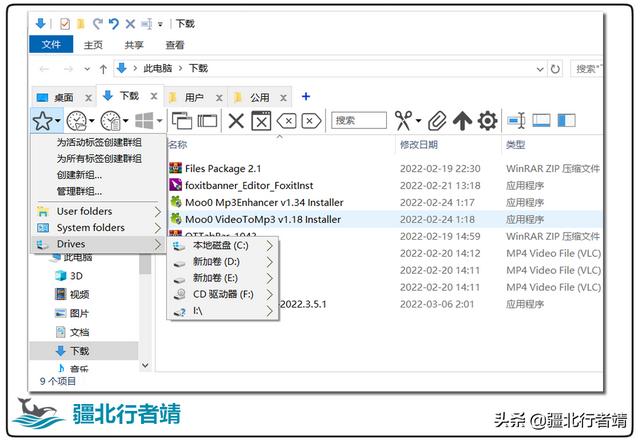640x441 pixels.
Task: Open the recent files clock-document icon
Action: click(x=113, y=121)
